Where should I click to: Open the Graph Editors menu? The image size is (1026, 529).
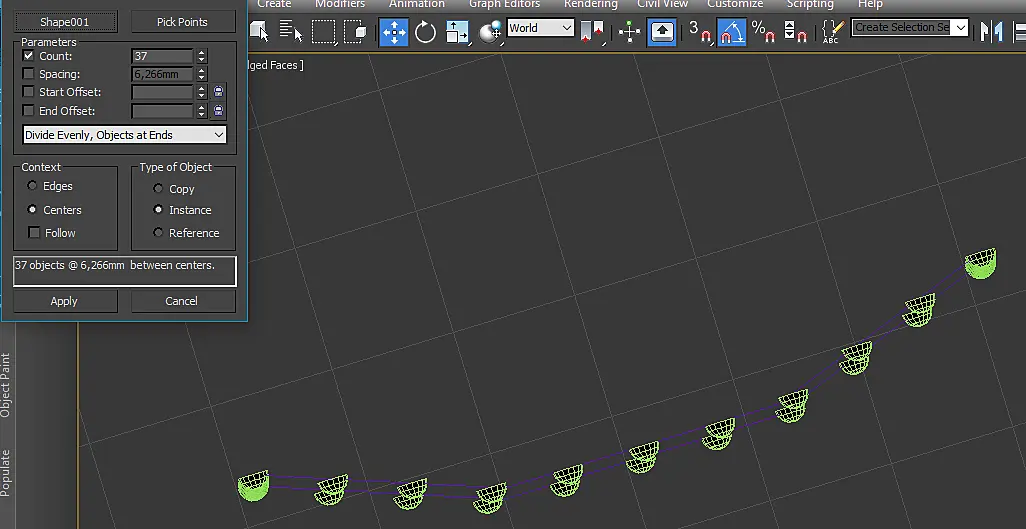coord(504,4)
